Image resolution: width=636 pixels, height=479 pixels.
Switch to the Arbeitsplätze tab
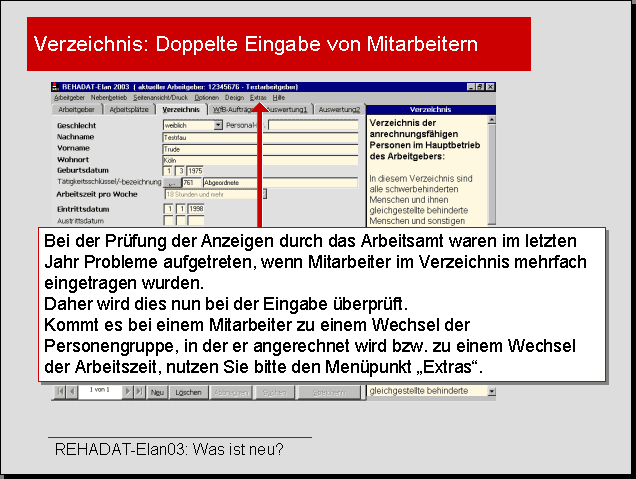(129, 109)
